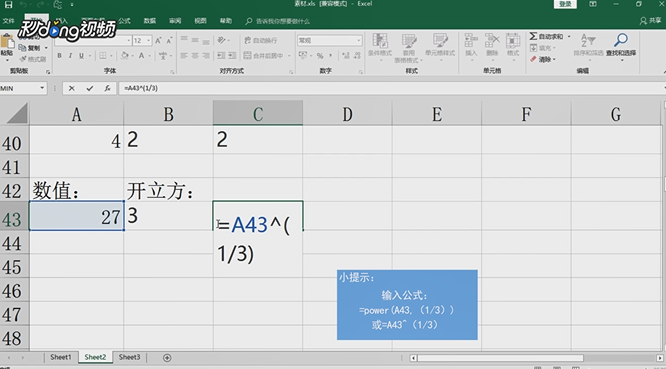This screenshot has width=666, height=369.
Task: Expand the Customize Quick Access Toolbar arrow
Action: 72,5
